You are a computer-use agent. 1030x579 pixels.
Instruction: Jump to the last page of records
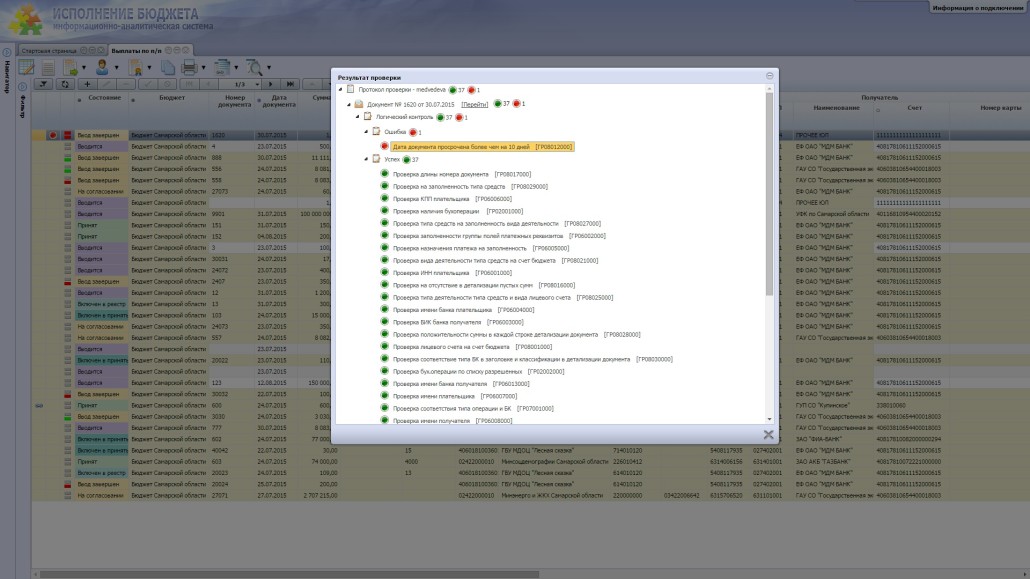[290, 84]
